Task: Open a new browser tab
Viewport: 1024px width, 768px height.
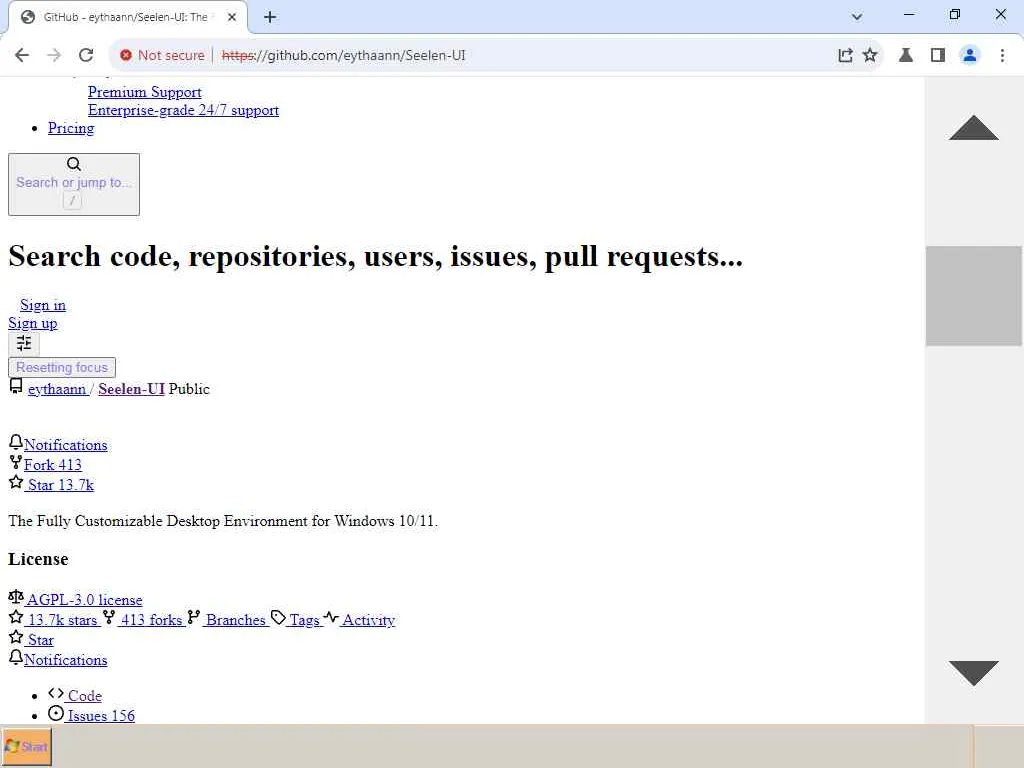Action: (270, 17)
